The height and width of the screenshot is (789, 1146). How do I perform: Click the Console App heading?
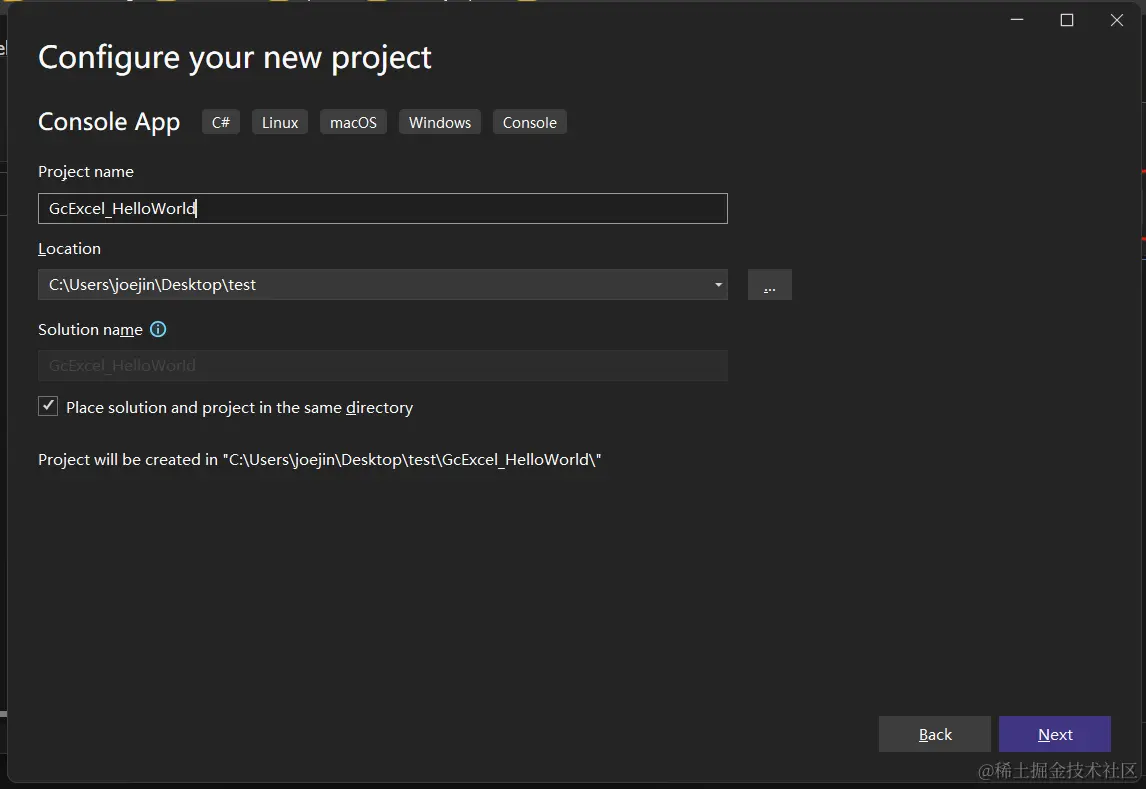click(x=109, y=122)
